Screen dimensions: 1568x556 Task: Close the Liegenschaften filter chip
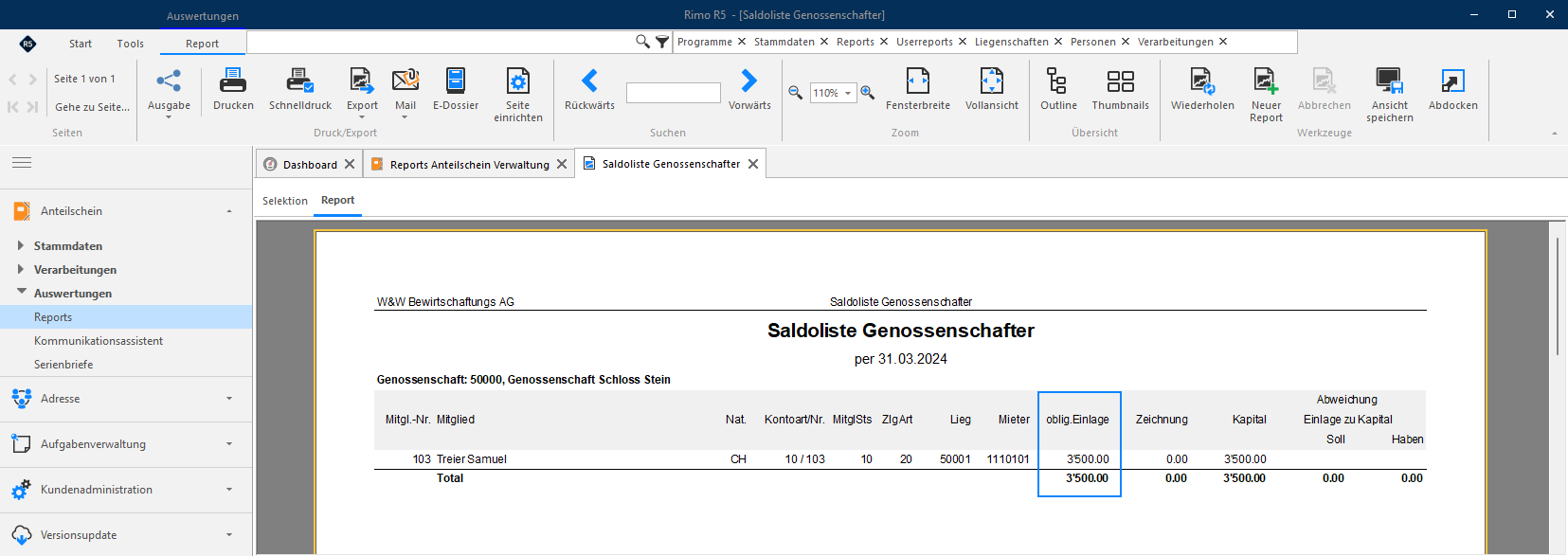[1058, 42]
